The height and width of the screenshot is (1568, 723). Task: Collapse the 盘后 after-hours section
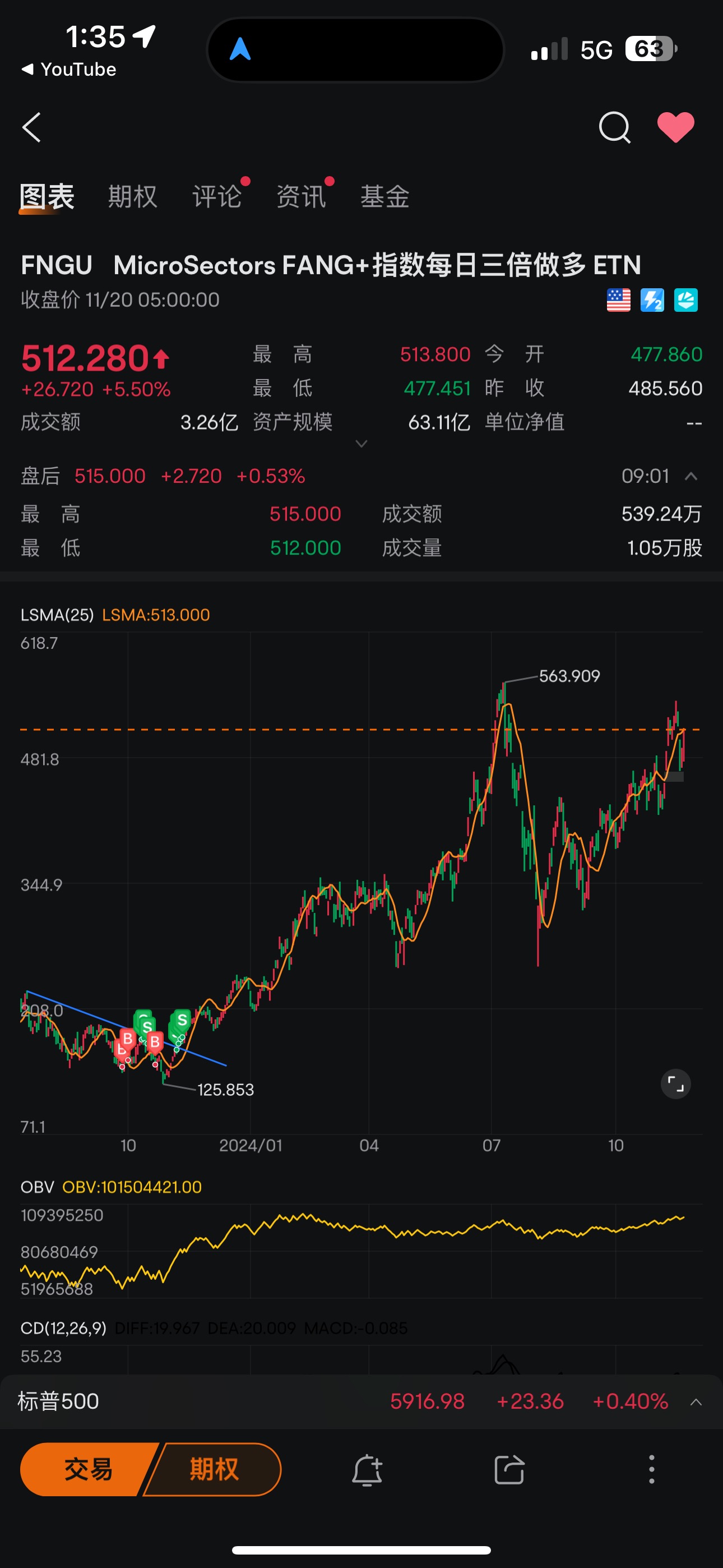(x=690, y=476)
